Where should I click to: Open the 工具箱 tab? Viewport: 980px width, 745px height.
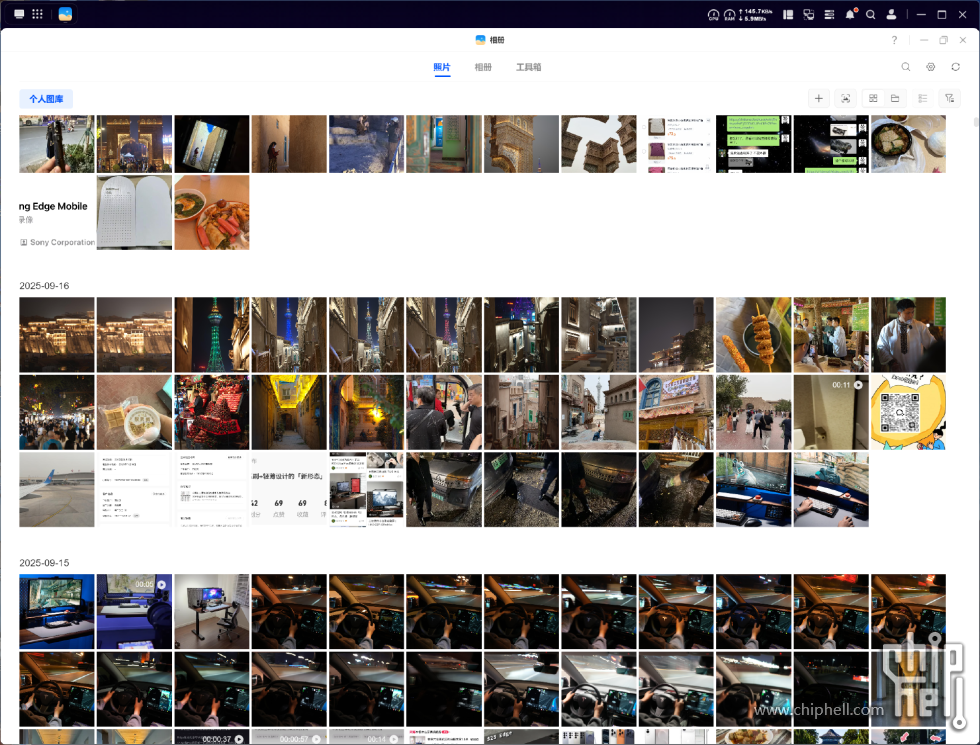click(529, 67)
